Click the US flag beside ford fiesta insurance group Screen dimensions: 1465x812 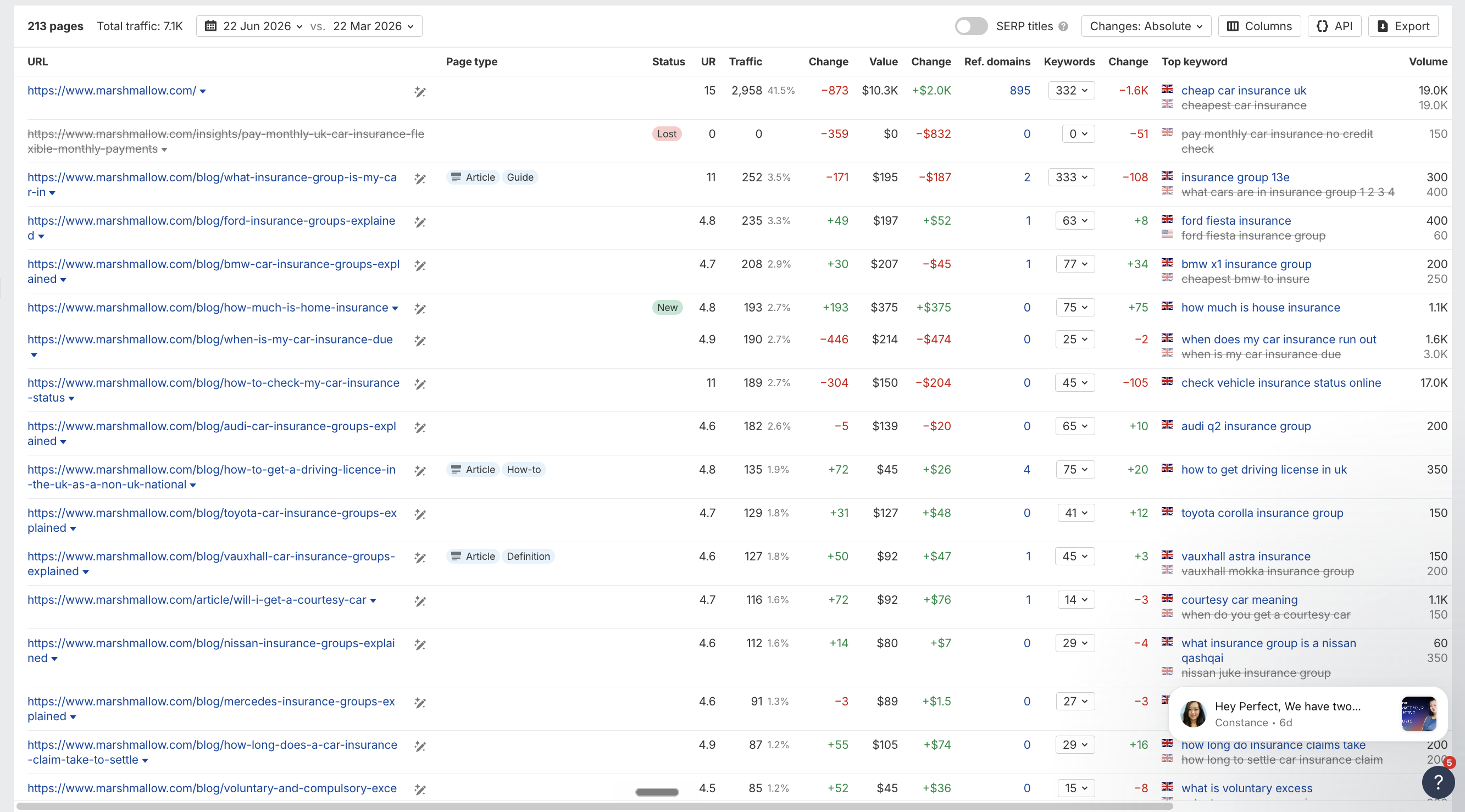[x=1167, y=233]
